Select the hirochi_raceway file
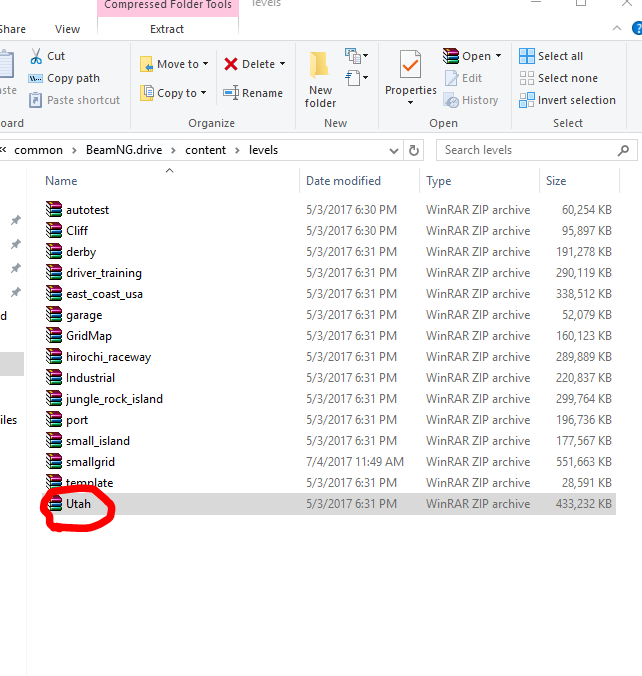This screenshot has height=676, width=642. (109, 357)
